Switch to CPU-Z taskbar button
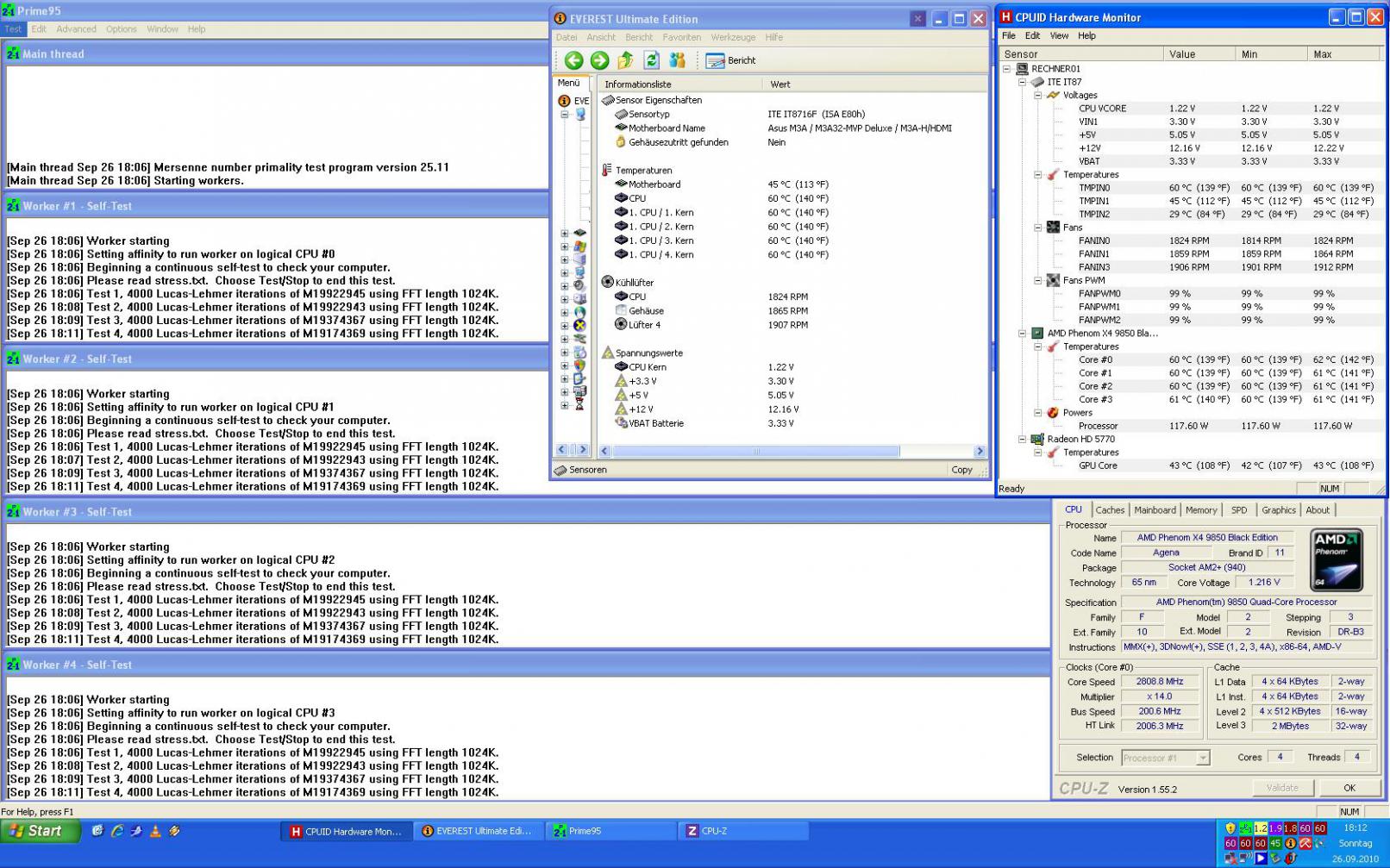The image size is (1390, 868). pyautogui.click(x=743, y=832)
